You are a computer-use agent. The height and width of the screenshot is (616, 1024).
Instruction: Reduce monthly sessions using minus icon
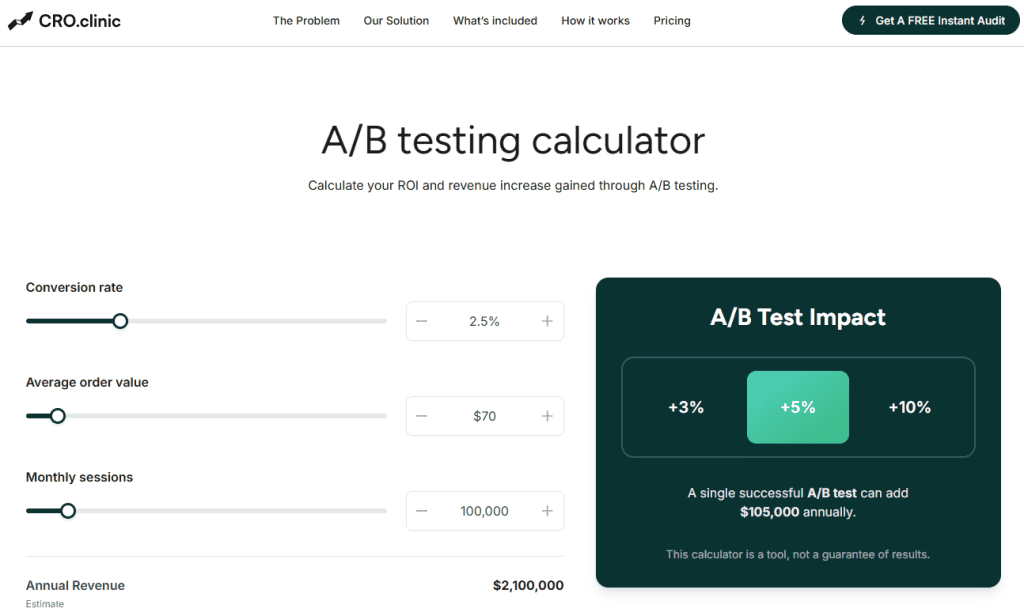[x=422, y=511]
